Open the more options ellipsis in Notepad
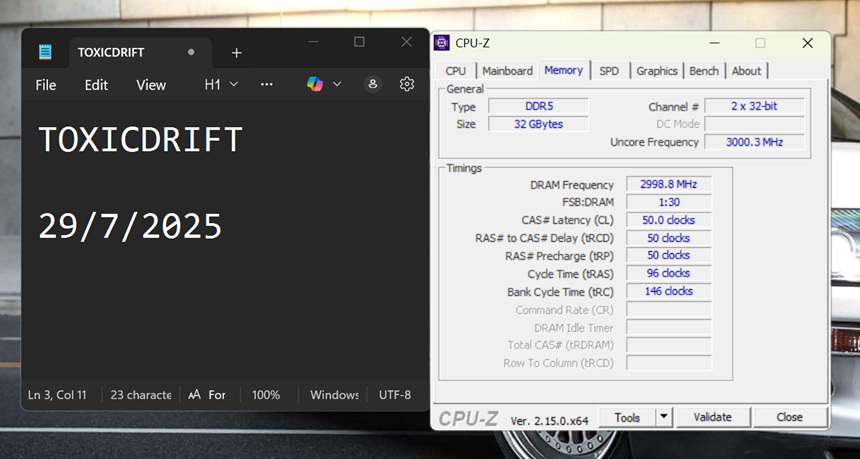 click(x=267, y=84)
